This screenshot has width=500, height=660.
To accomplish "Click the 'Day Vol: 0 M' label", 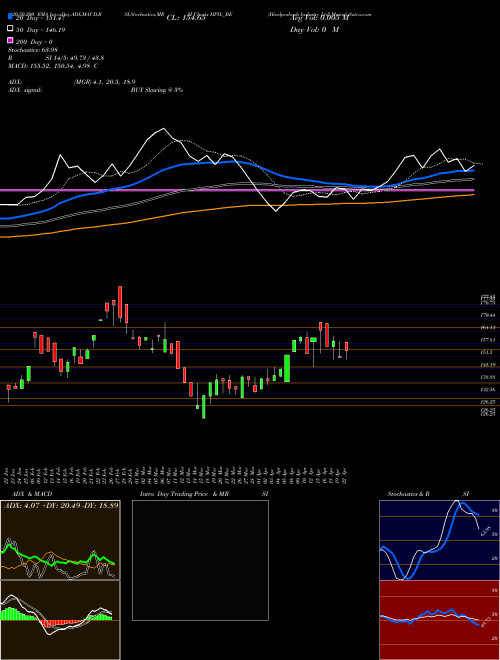I will [x=314, y=30].
